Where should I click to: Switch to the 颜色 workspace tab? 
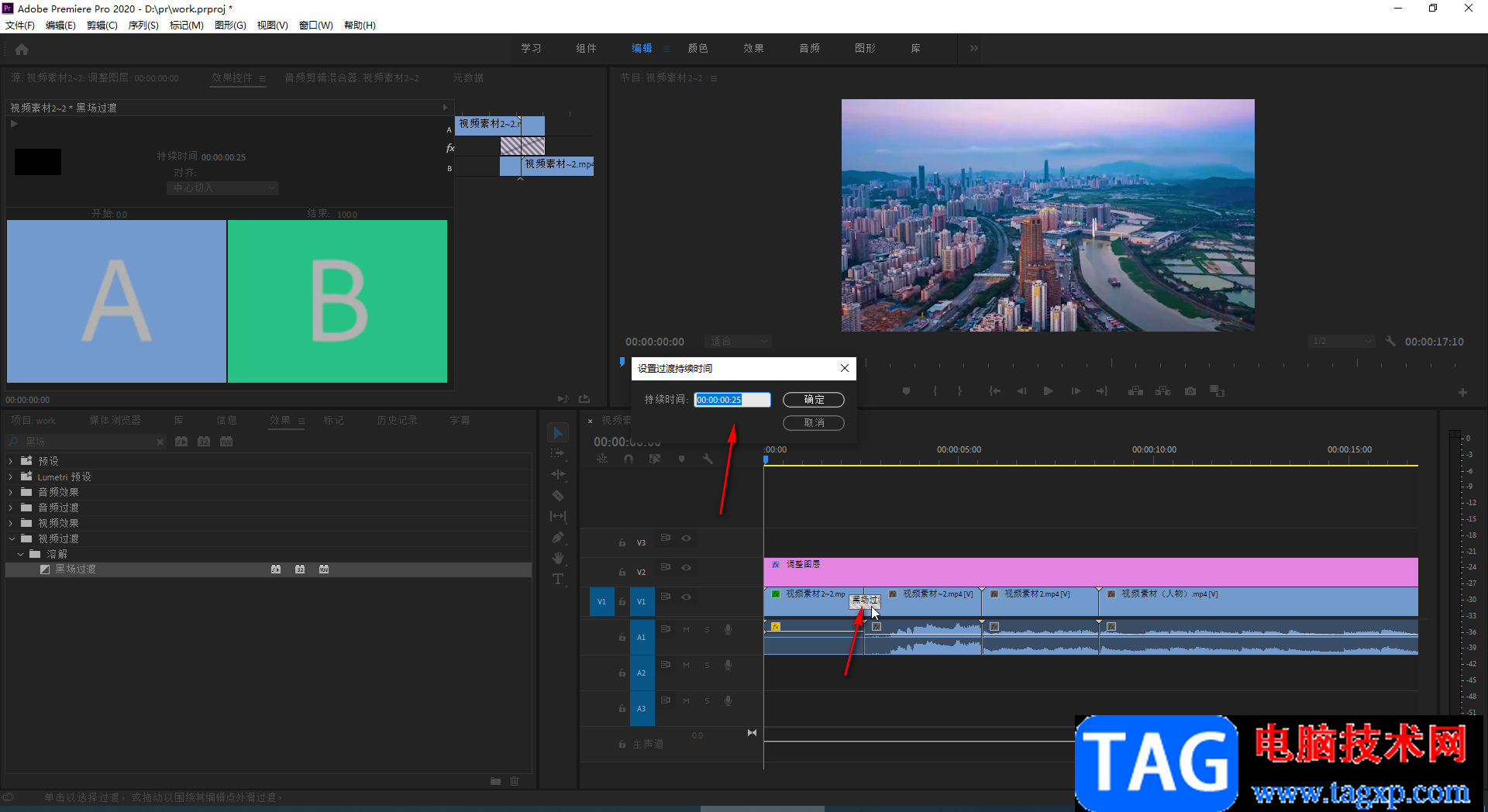pyautogui.click(x=697, y=48)
